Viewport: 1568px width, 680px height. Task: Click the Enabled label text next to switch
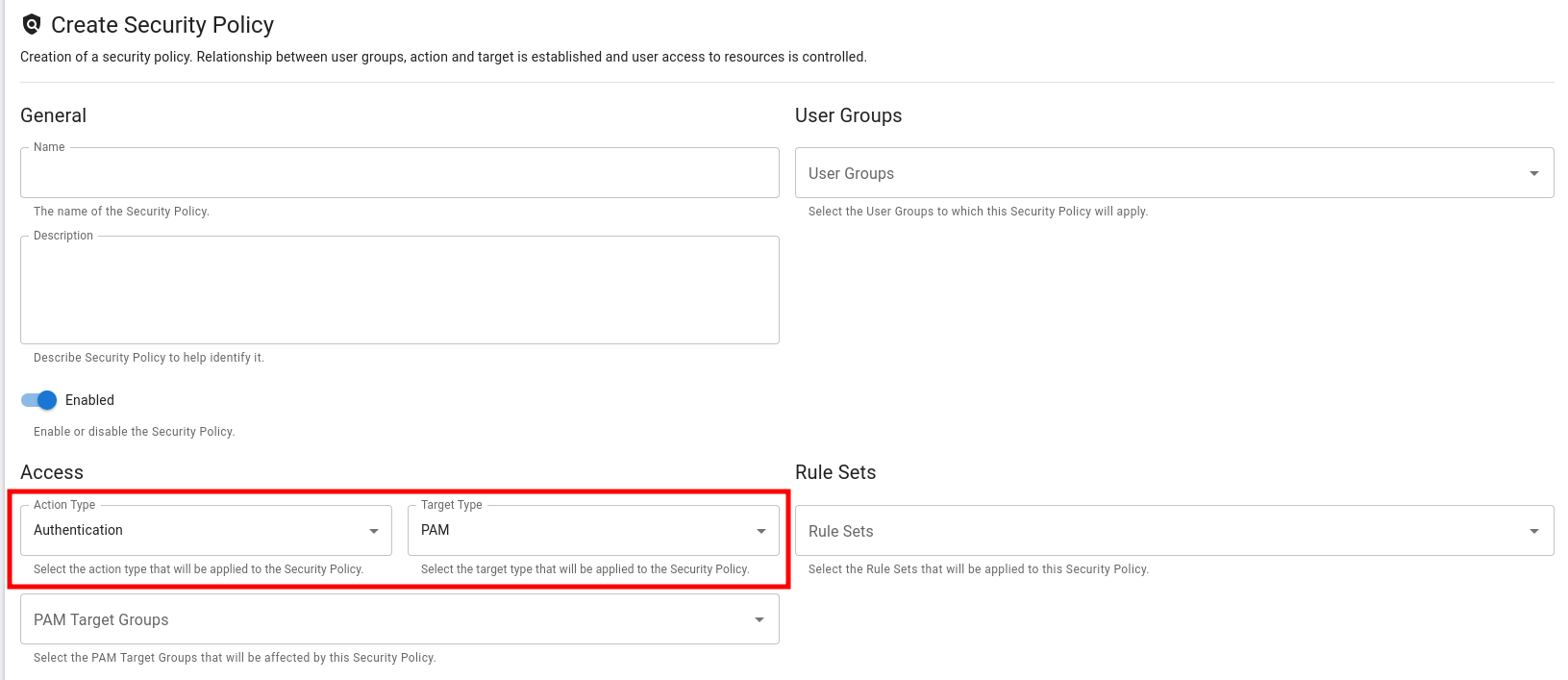[x=89, y=400]
